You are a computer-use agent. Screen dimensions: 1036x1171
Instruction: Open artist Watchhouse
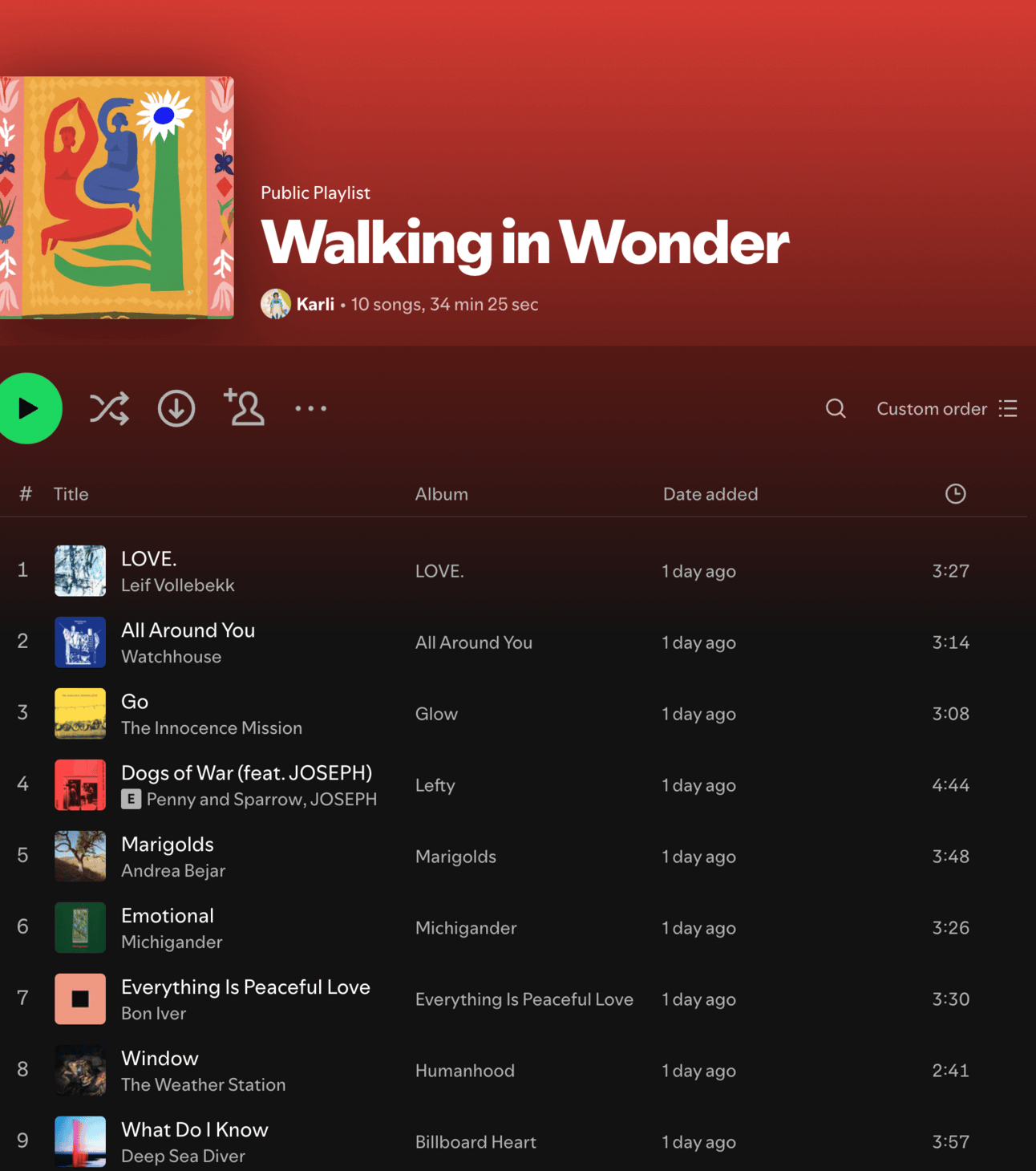pos(172,657)
